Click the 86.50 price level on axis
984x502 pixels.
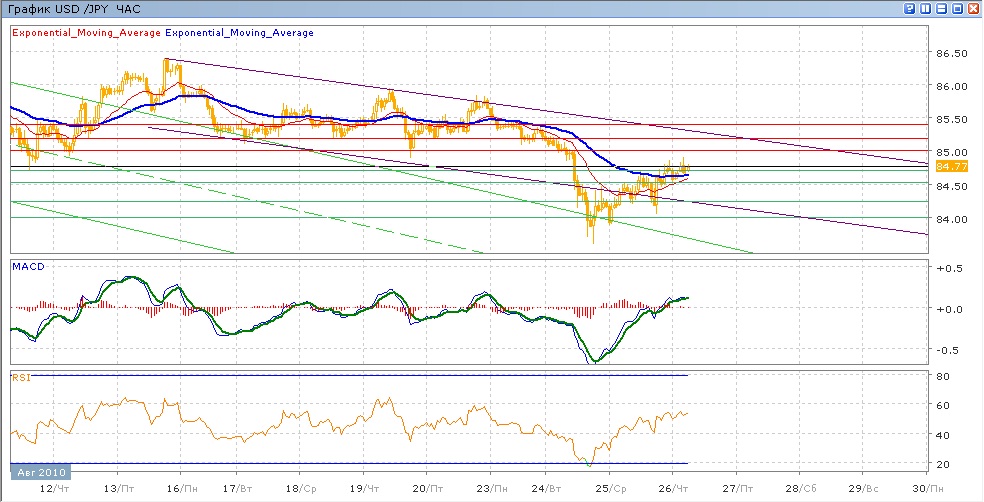(x=952, y=54)
